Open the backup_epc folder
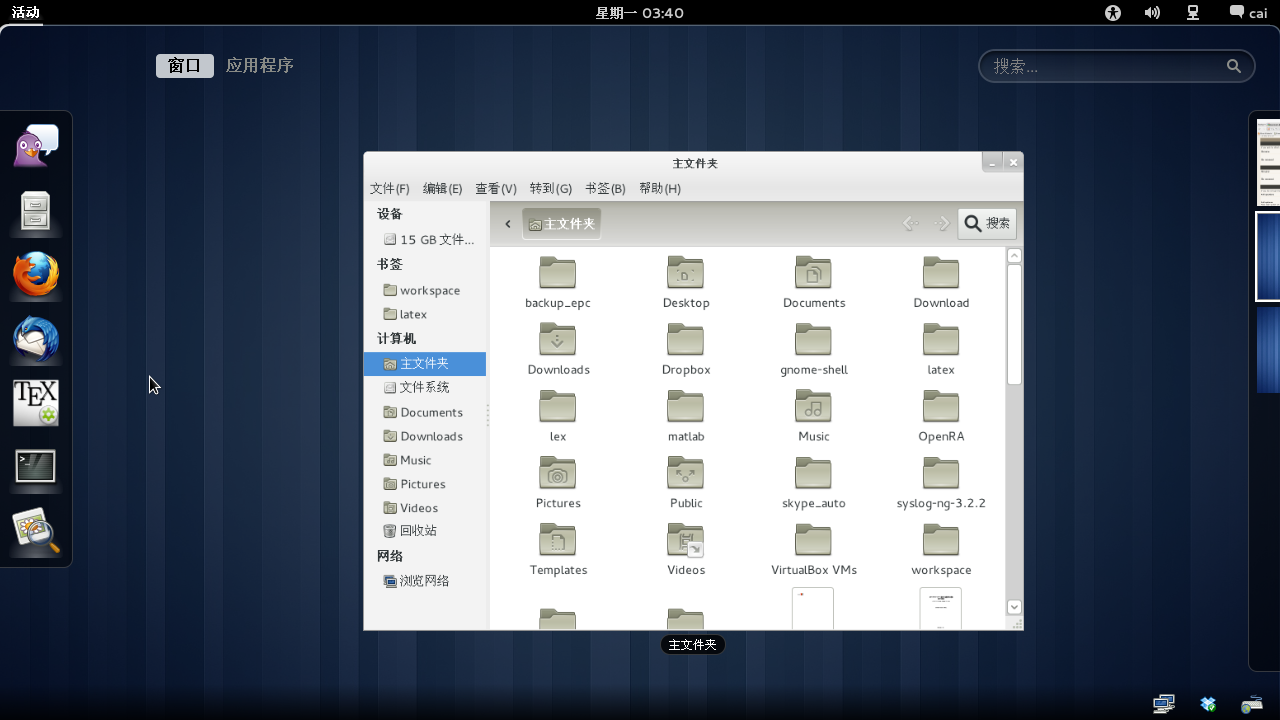Screen dimensions: 1280x720 pos(558,283)
